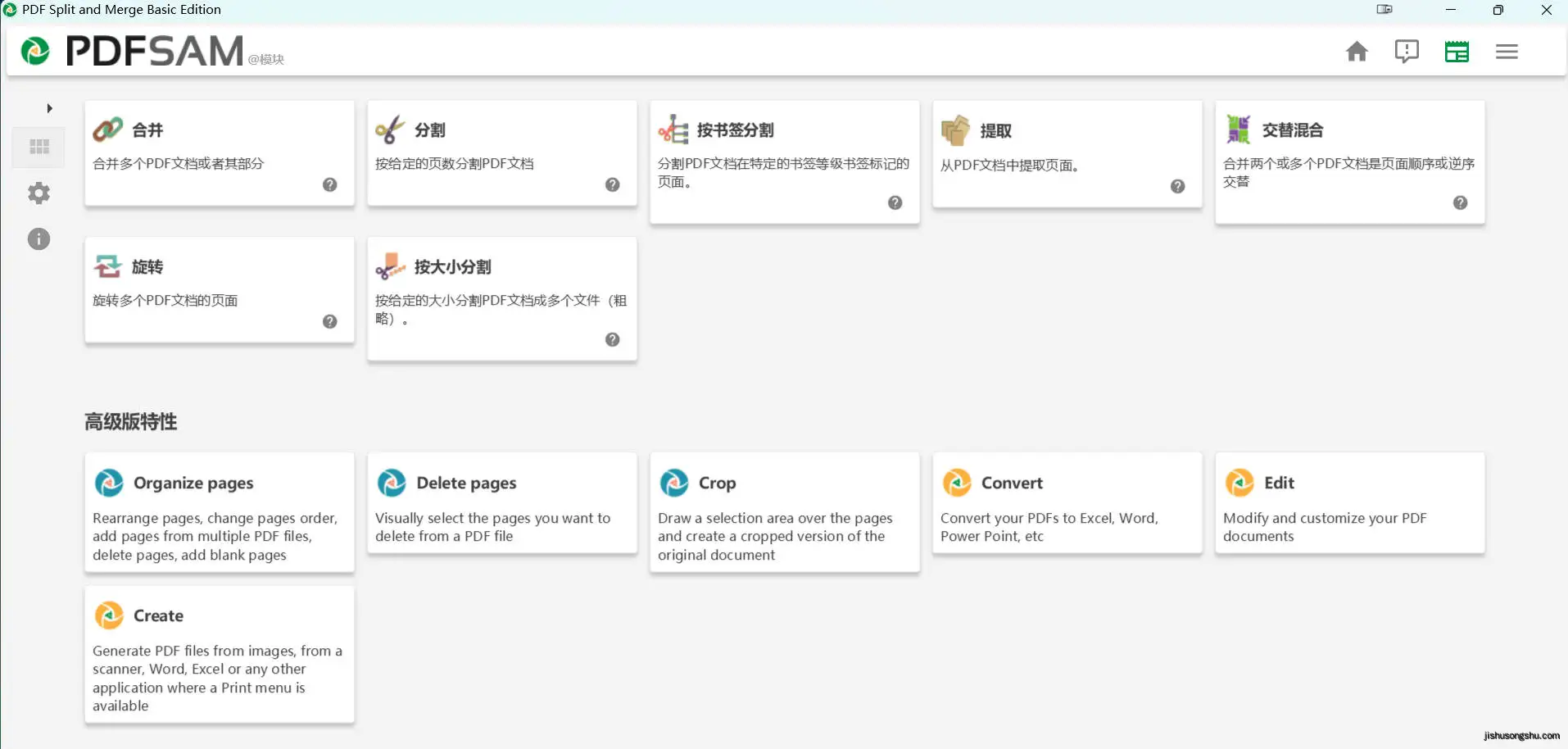Screen dimensions: 1568x749
Task: Click the Edit feature icon
Action: pos(1239,483)
